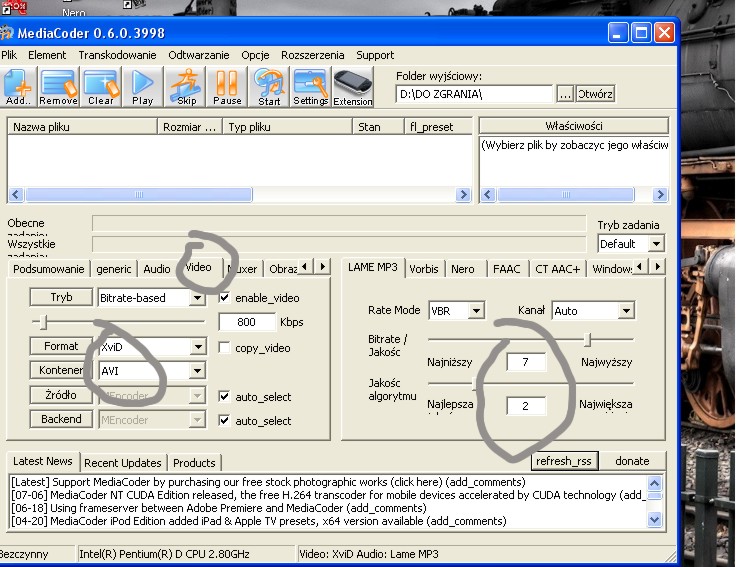Click the Kontener button

tap(61, 370)
